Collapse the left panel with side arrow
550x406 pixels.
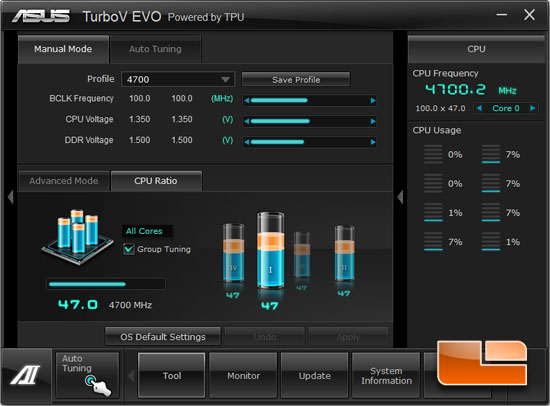point(11,197)
